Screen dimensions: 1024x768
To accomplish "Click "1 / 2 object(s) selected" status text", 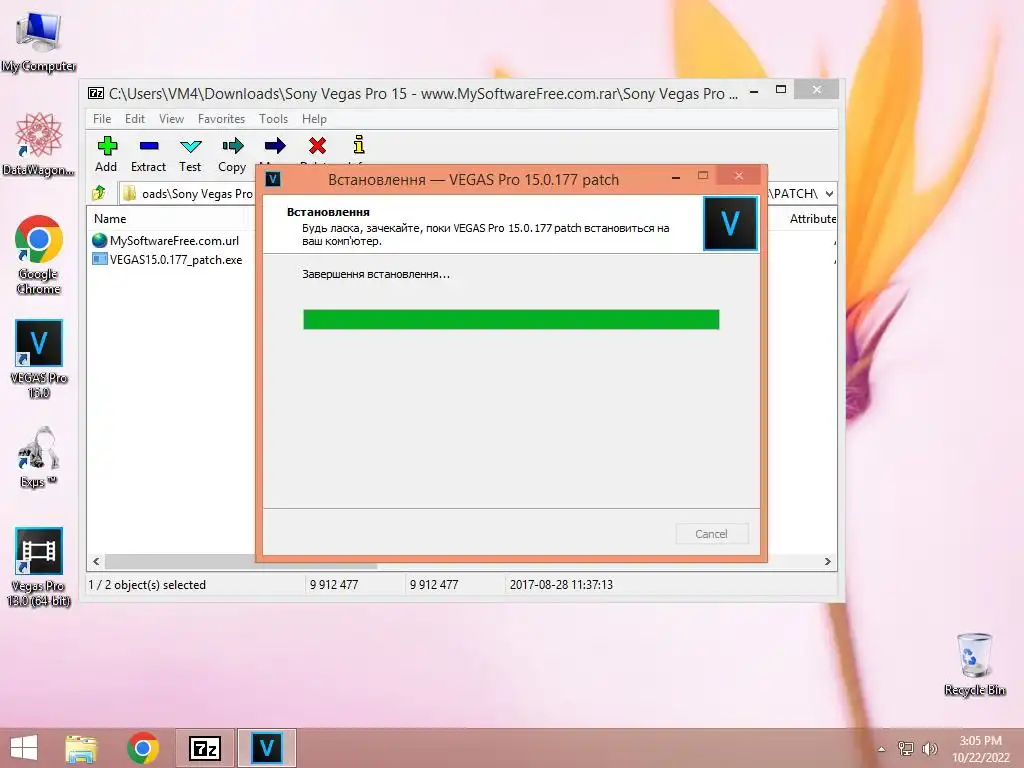I will tap(147, 584).
